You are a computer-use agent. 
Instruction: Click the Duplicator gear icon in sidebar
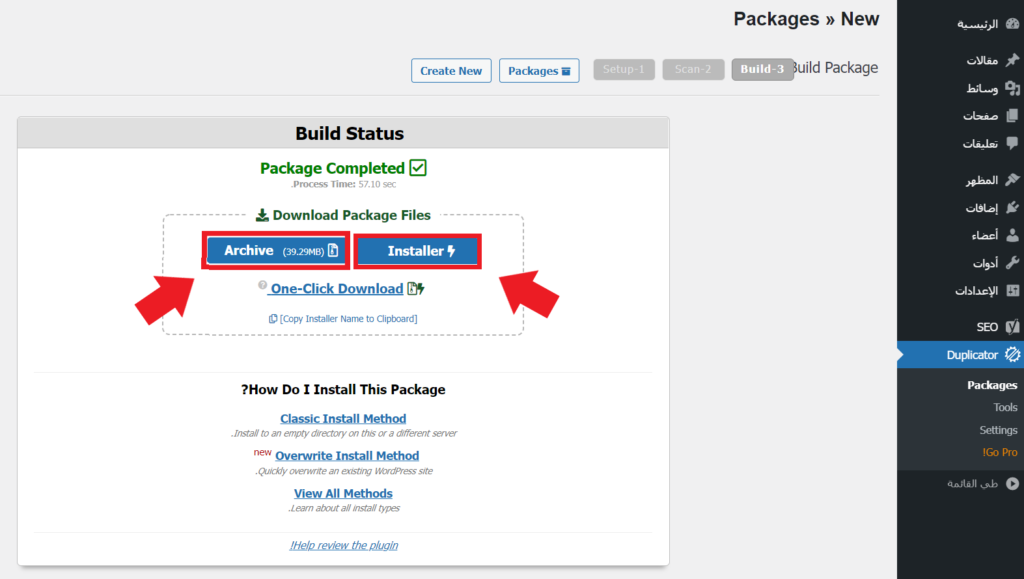click(x=1012, y=355)
